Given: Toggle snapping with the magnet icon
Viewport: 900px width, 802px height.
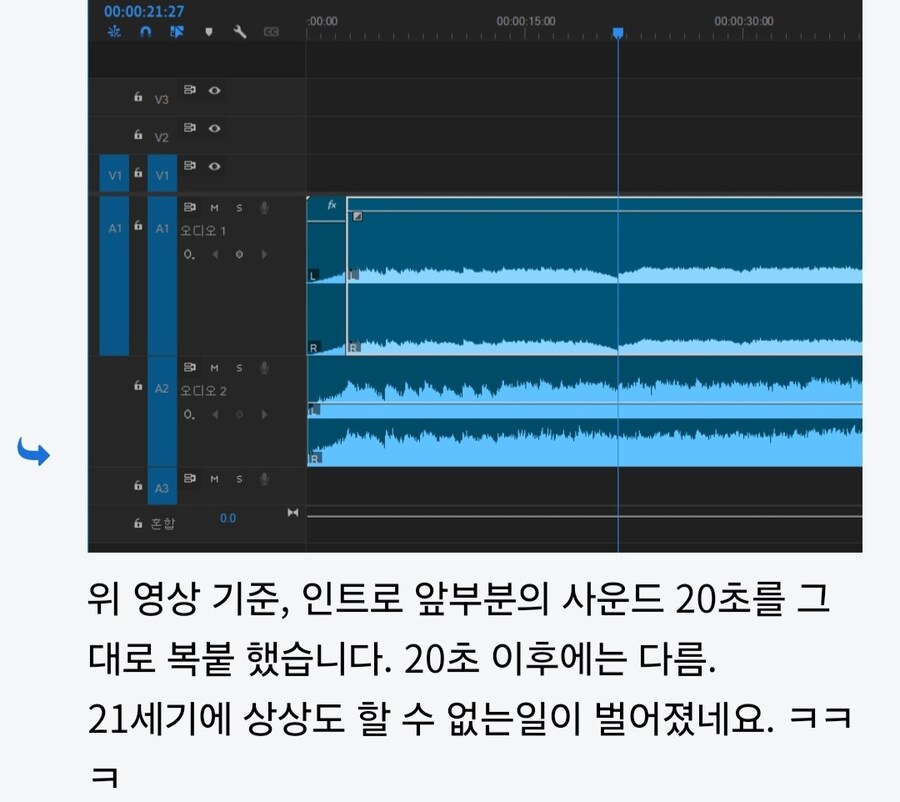Looking at the screenshot, I should [x=147, y=32].
